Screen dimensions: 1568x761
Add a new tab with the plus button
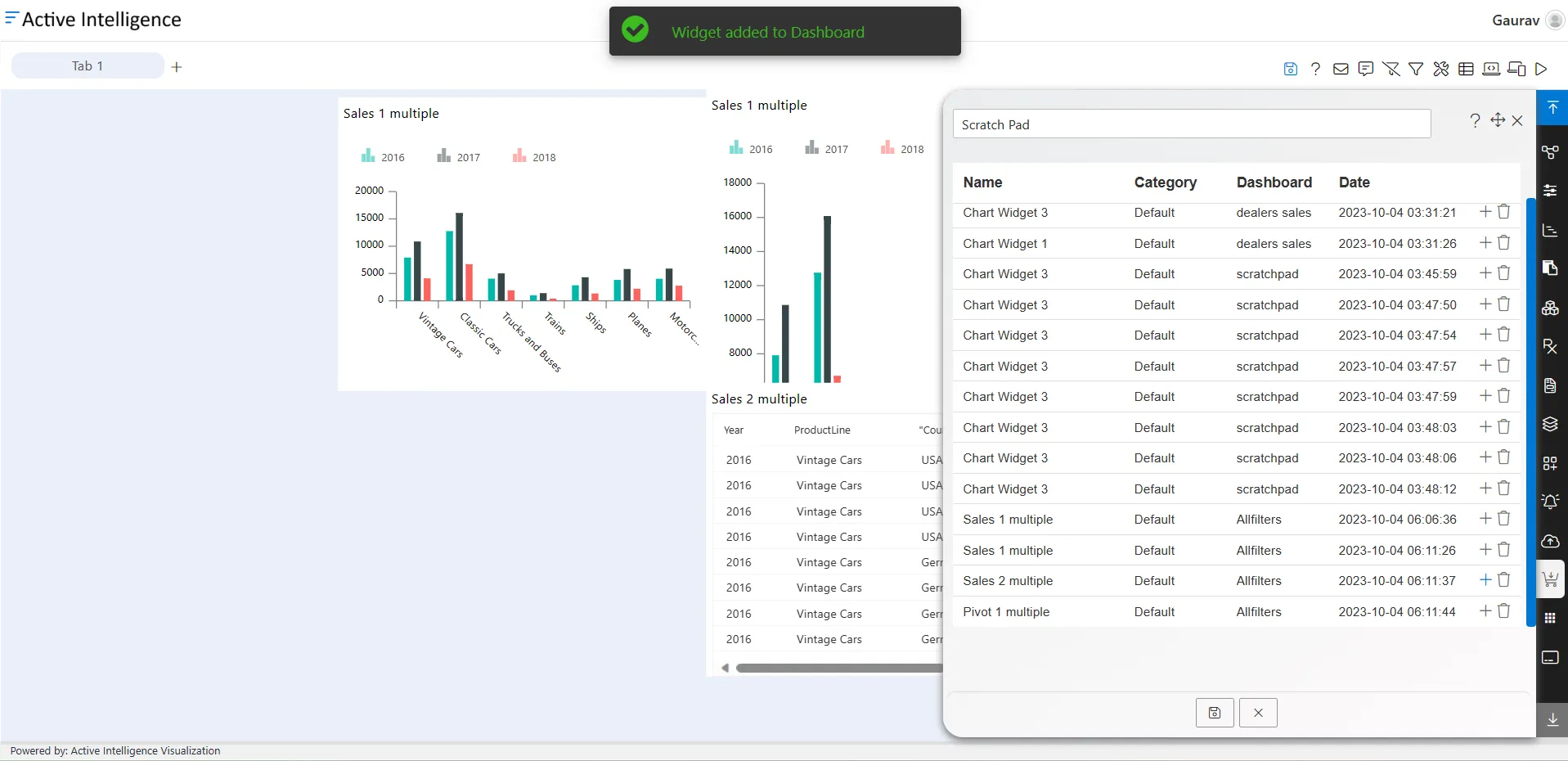tap(177, 67)
